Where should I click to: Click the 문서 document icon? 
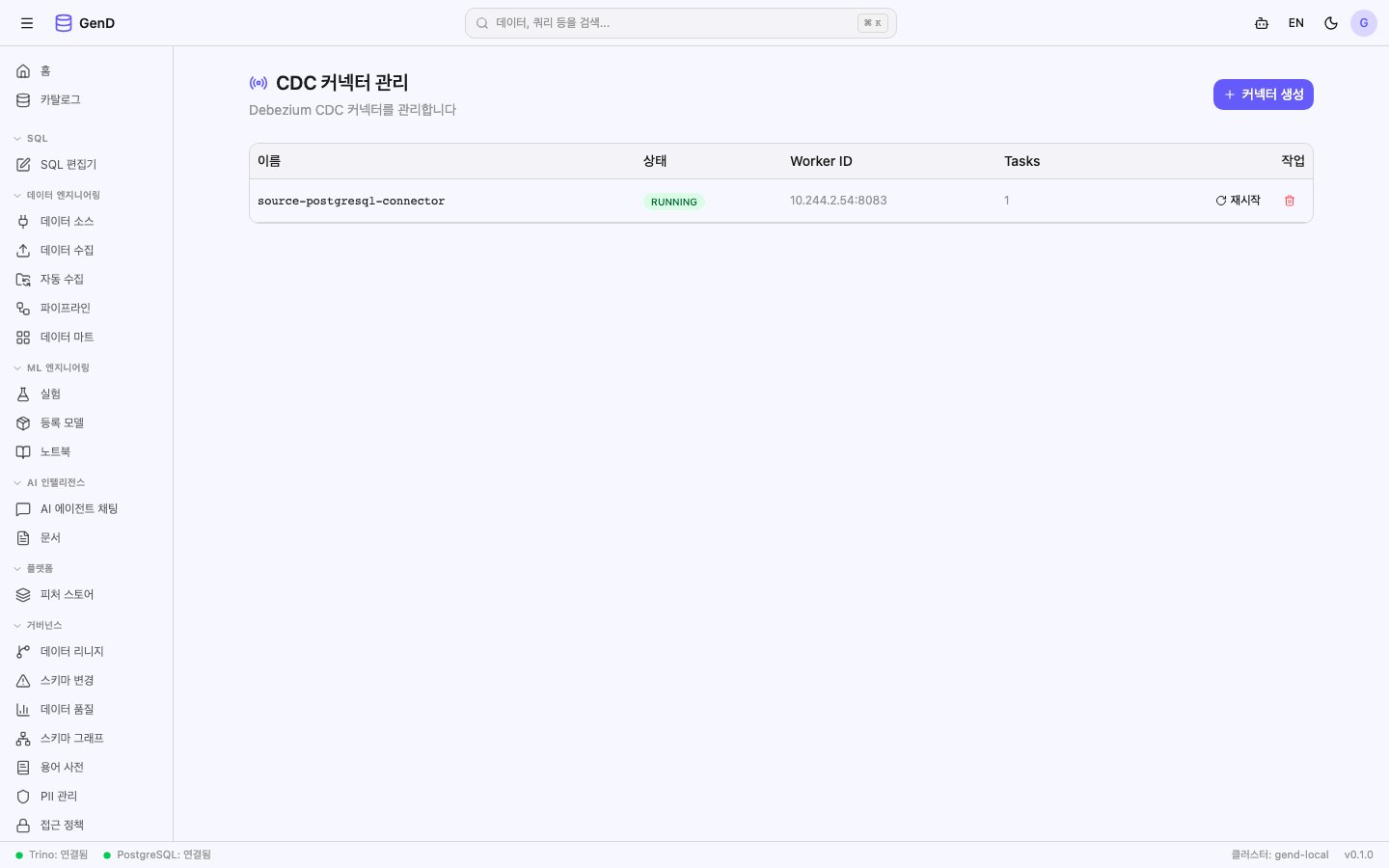tap(23, 538)
